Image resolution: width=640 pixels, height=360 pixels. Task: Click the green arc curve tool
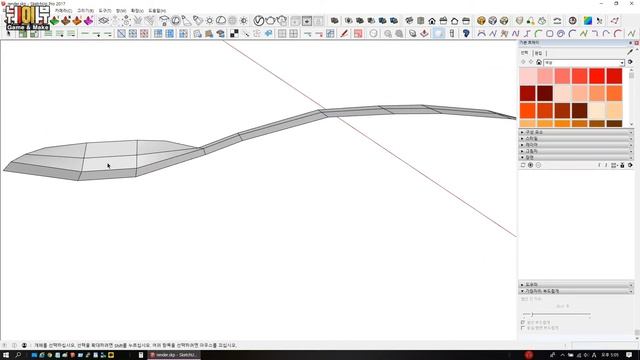[x=538, y=33]
